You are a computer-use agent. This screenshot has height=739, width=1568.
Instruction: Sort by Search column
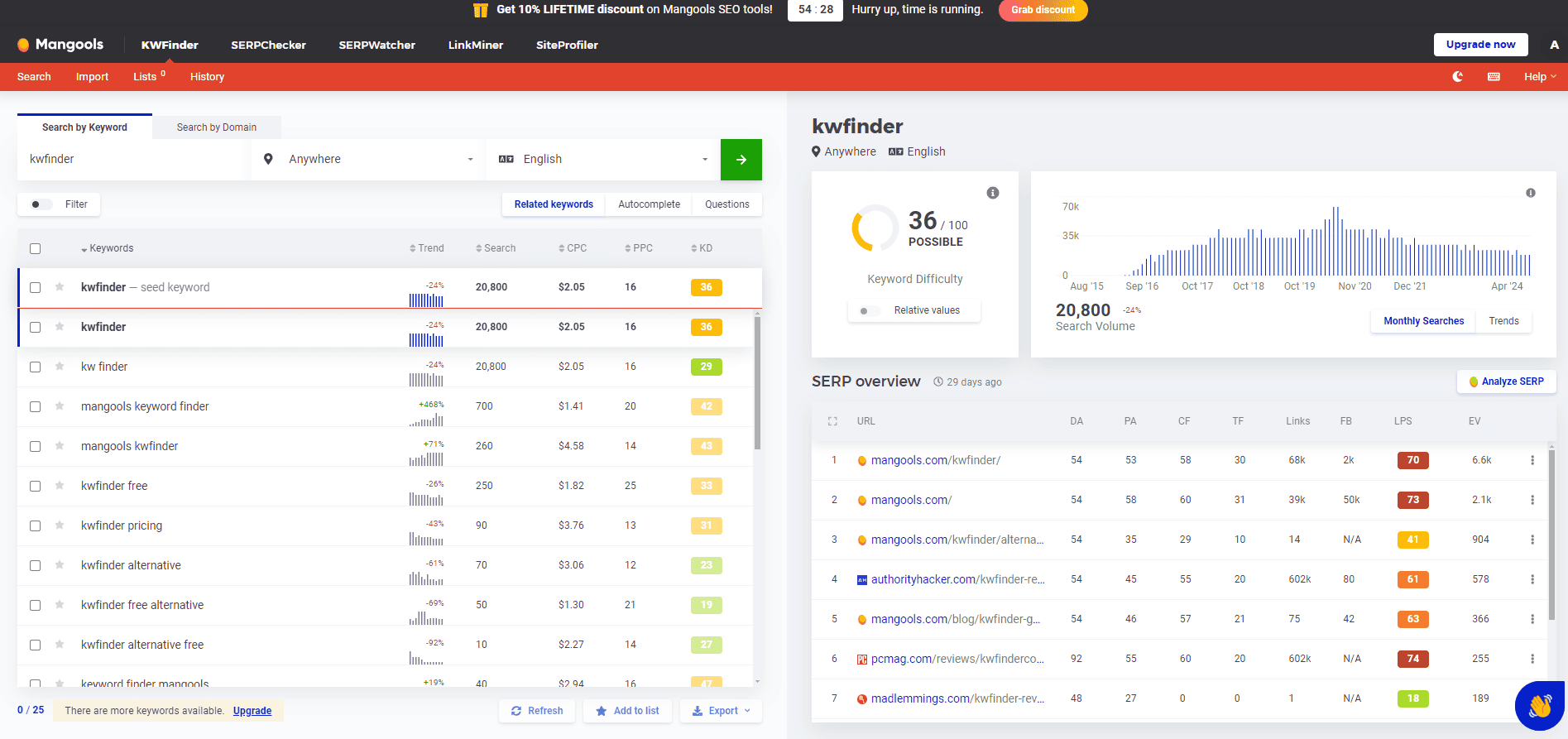(x=496, y=248)
